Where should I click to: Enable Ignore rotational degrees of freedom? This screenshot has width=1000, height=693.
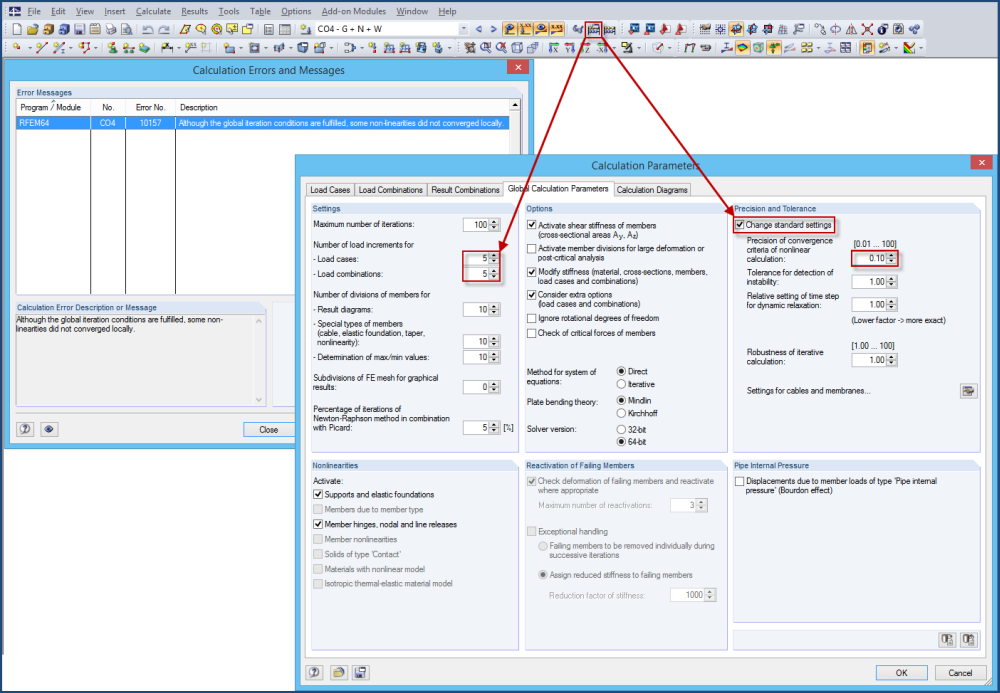coord(531,318)
